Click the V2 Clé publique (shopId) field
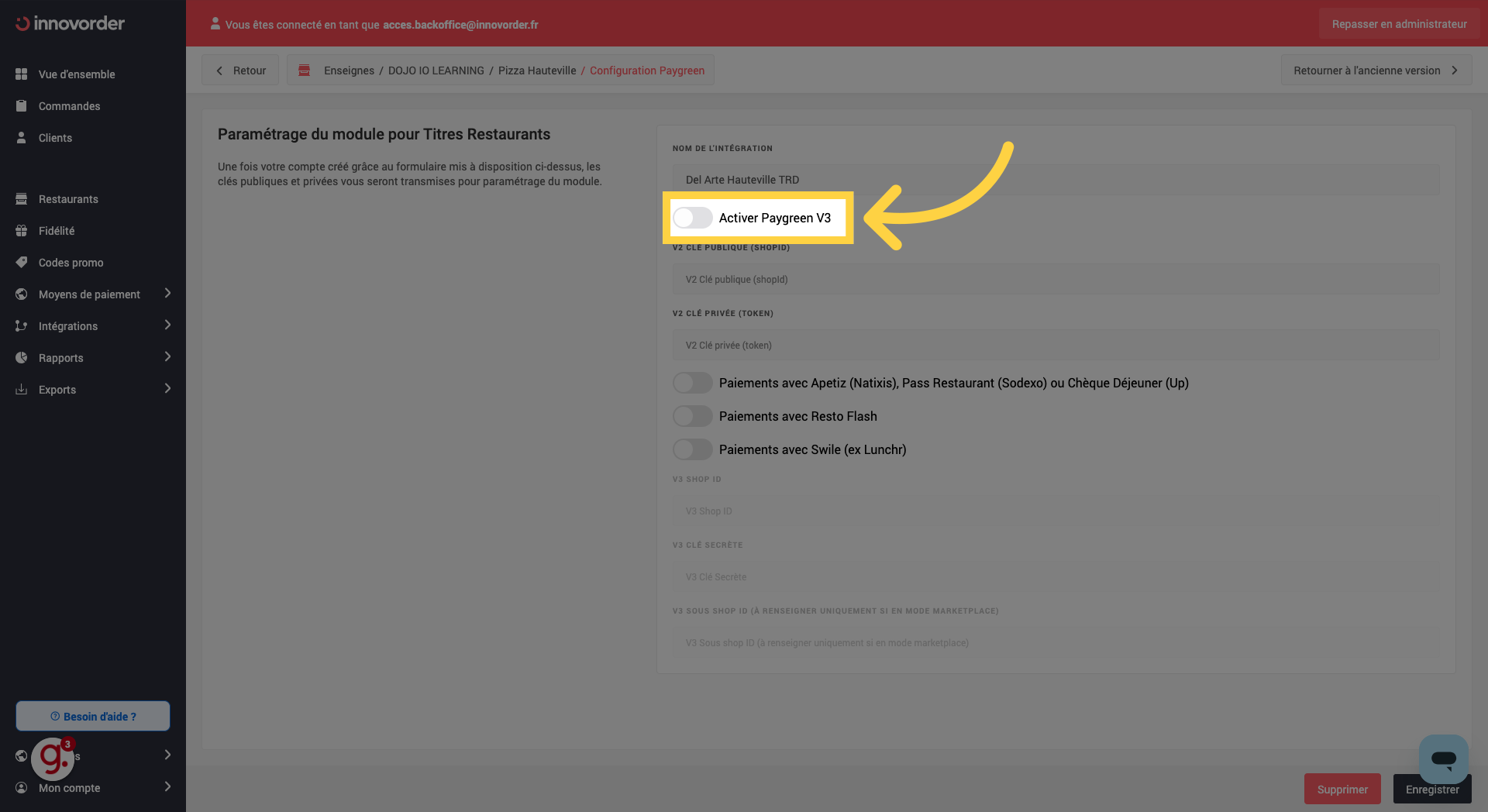This screenshot has height=812, width=1488. [1056, 280]
